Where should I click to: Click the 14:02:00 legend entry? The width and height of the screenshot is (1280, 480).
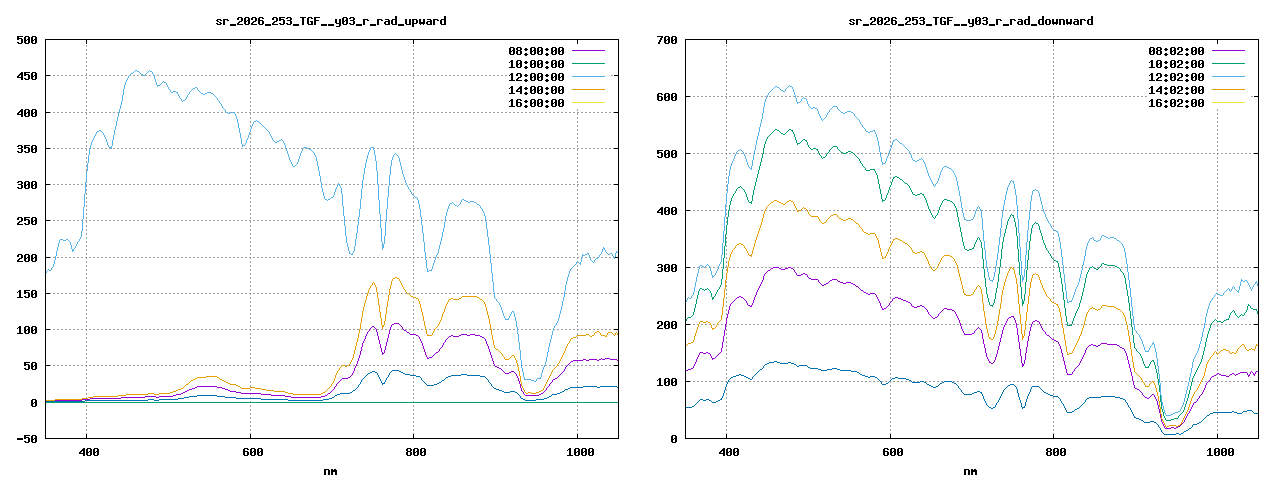1176,89
